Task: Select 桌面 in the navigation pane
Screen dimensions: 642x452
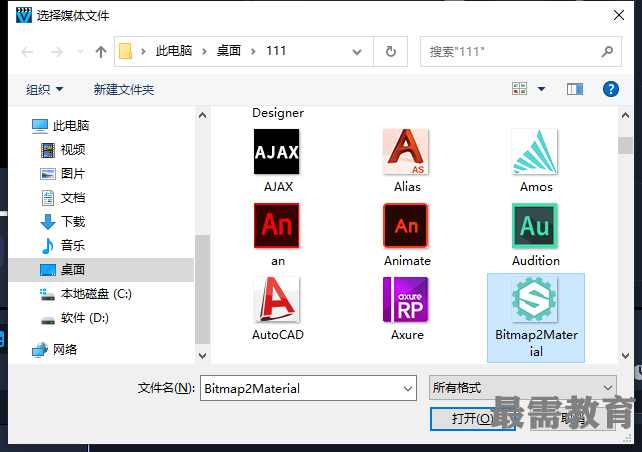Action: tap(101, 270)
